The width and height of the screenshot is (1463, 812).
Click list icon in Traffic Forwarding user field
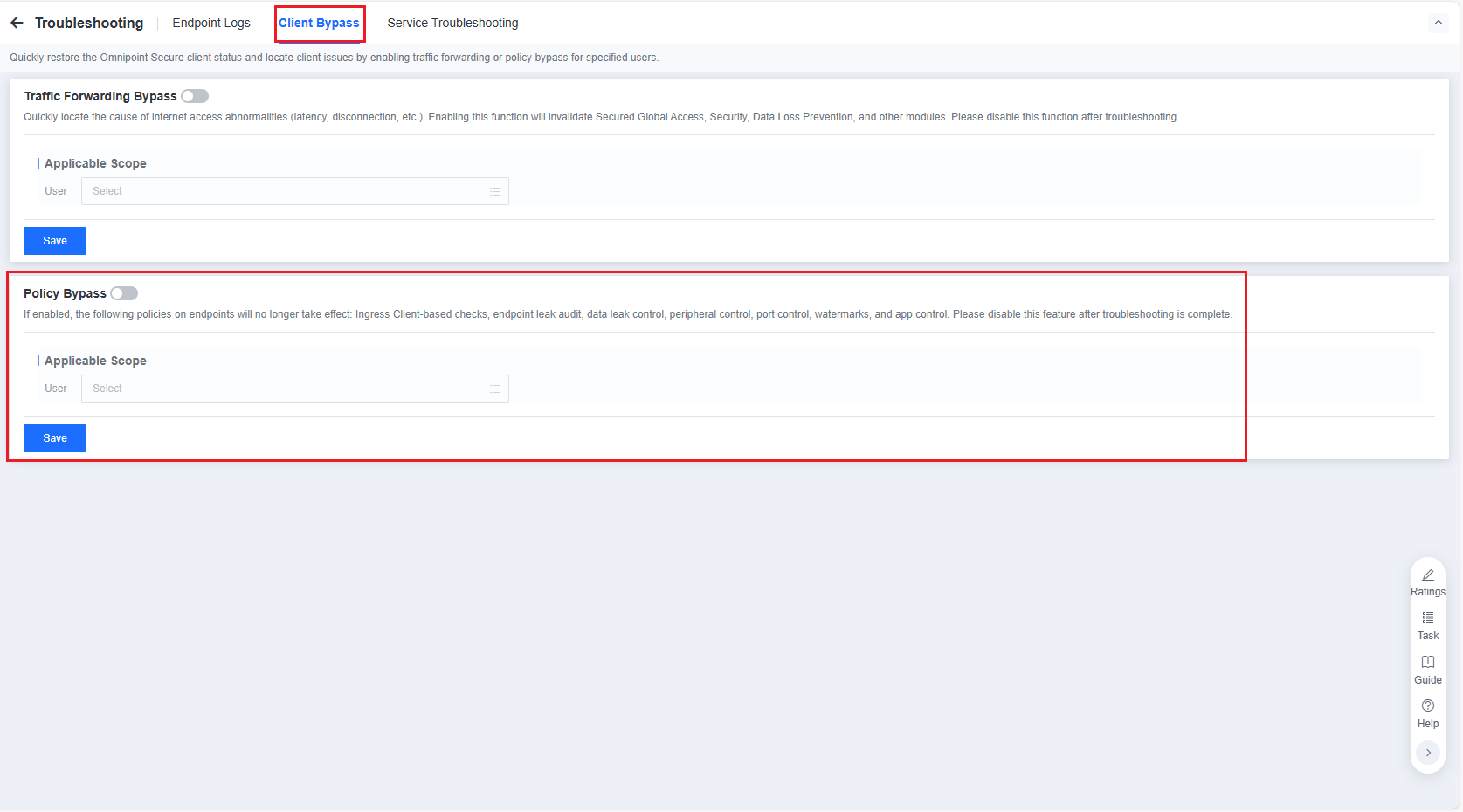point(495,191)
